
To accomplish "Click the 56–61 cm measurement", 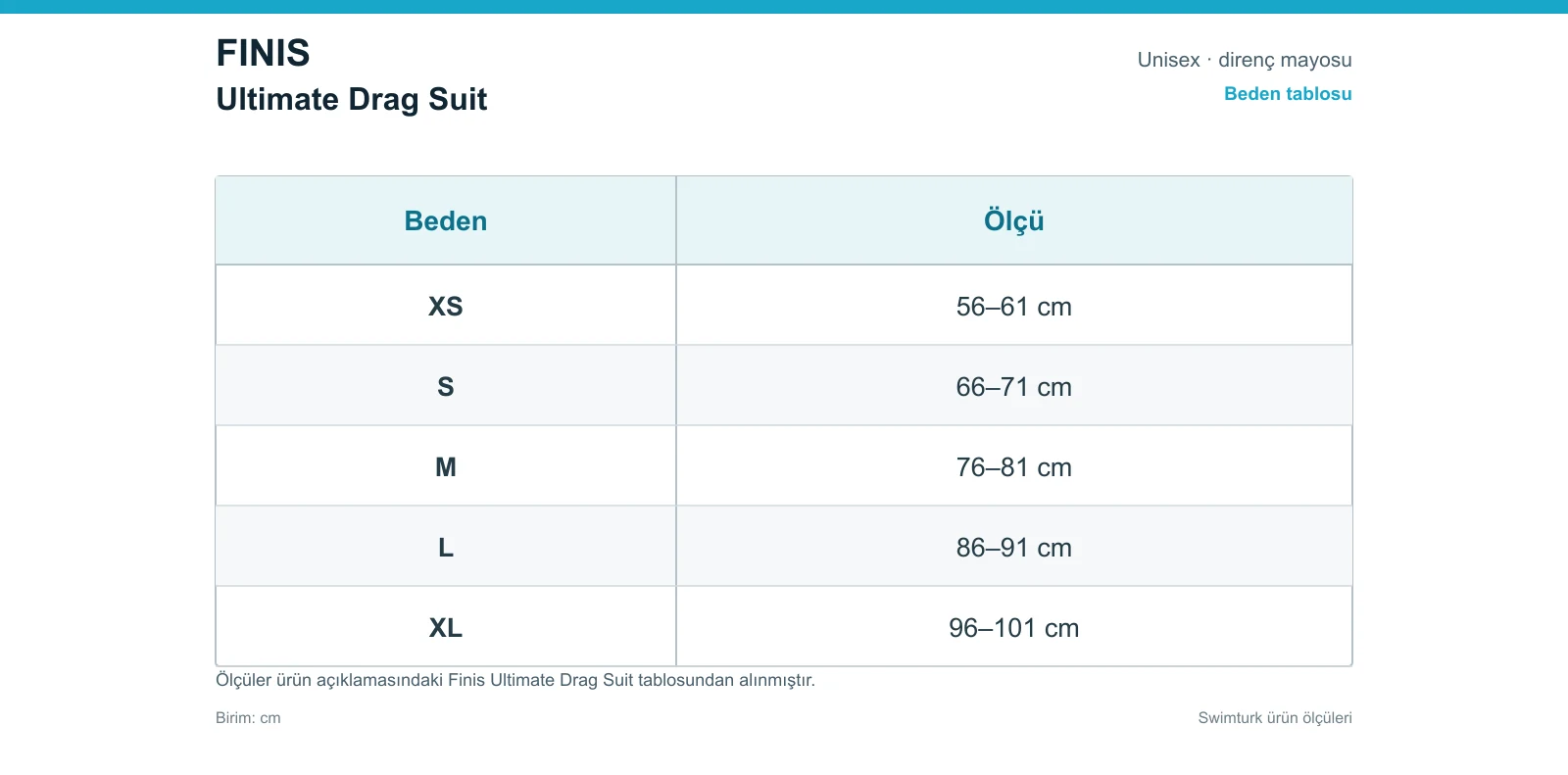I will click(1014, 307).
